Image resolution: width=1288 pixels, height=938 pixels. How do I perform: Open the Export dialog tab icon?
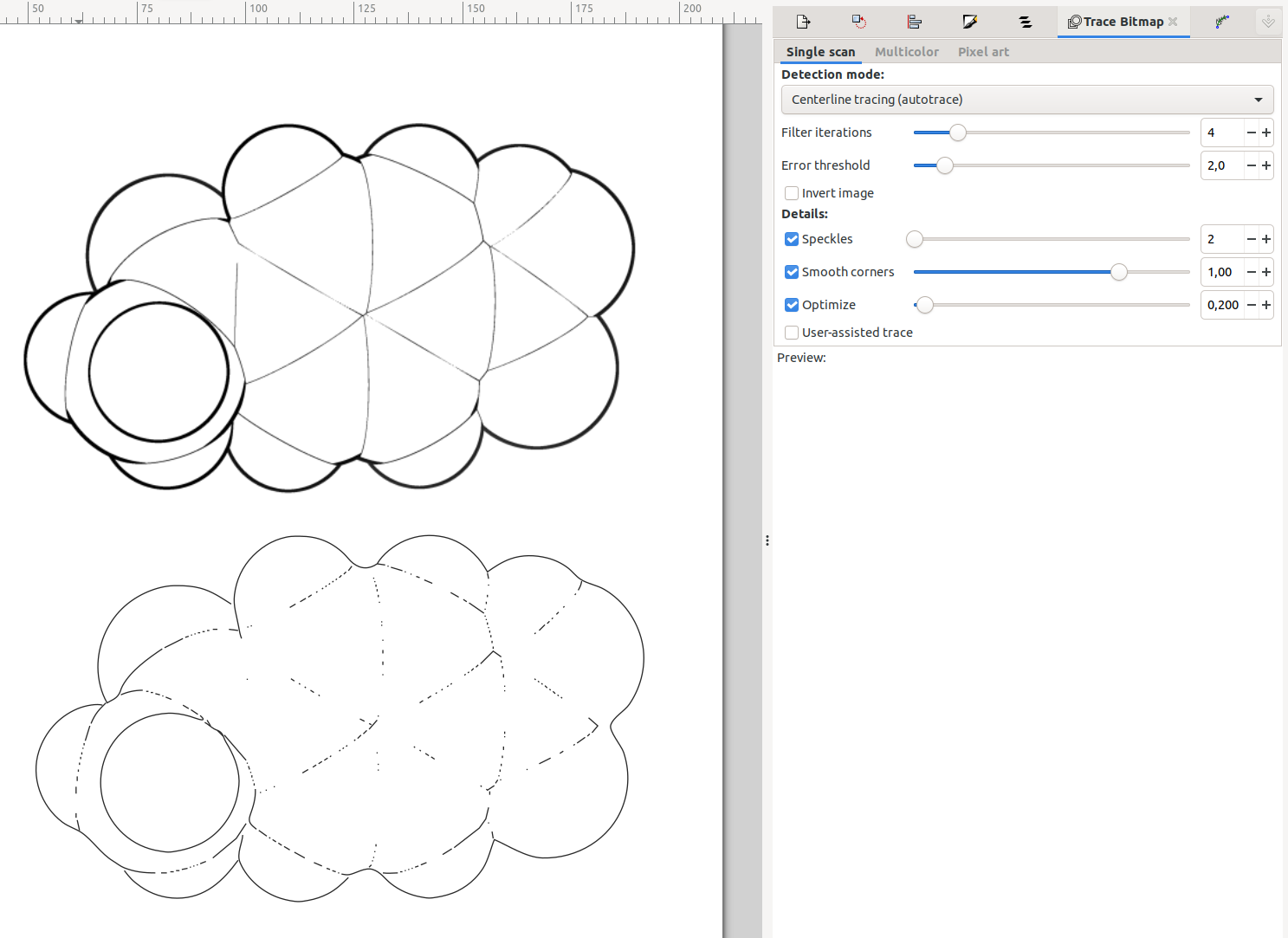(x=803, y=22)
